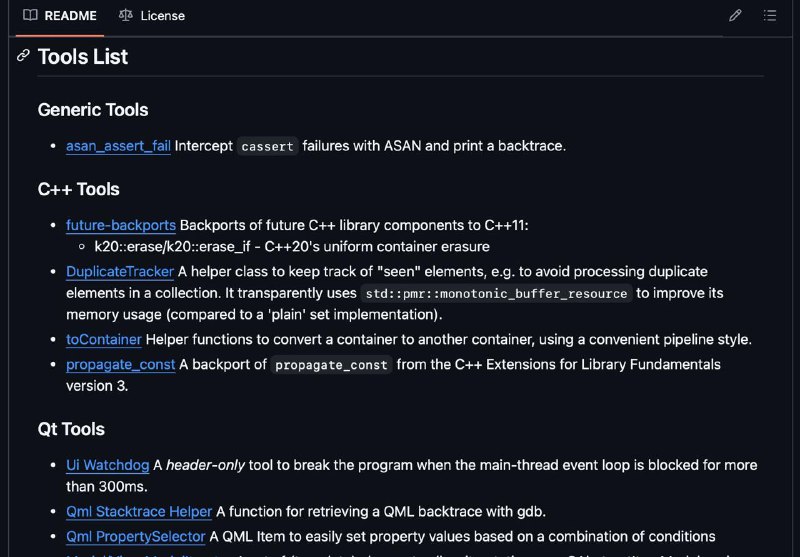
Task: Click the Qt Tools heading
Action: pyautogui.click(x=71, y=429)
